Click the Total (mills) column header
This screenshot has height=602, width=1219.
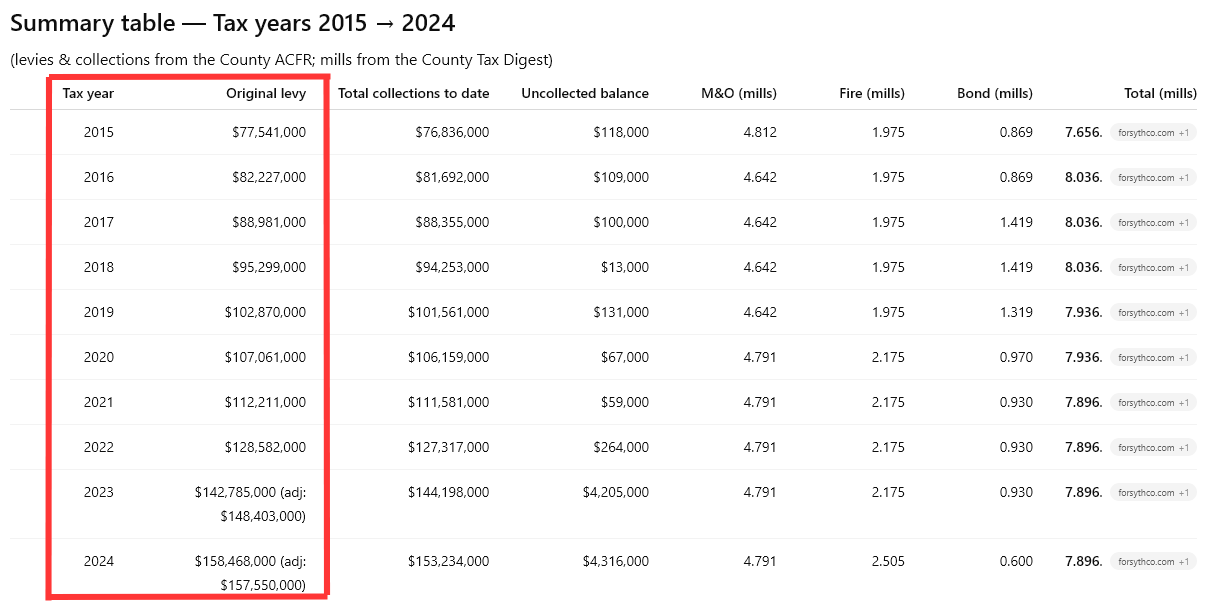pyautogui.click(x=1160, y=93)
